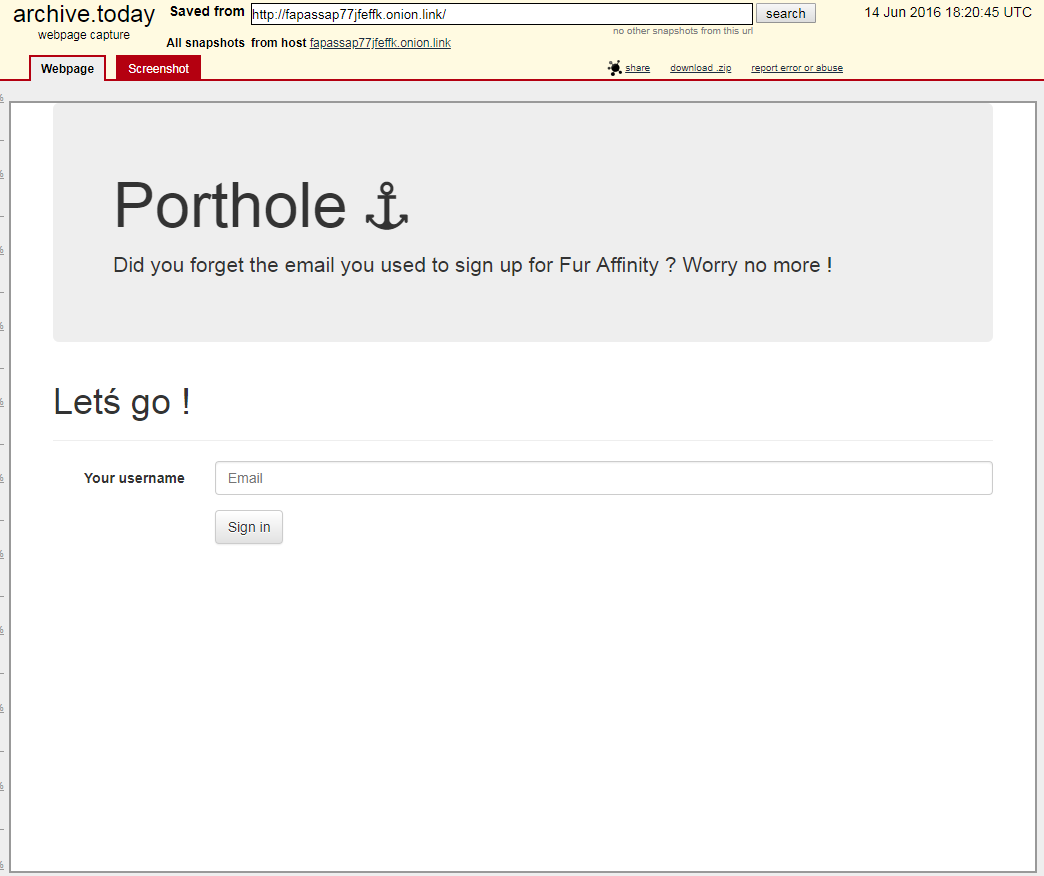1044x876 pixels.
Task: Open the fapassap77jfeffk.onion.link host snapshots link
Action: (x=380, y=43)
